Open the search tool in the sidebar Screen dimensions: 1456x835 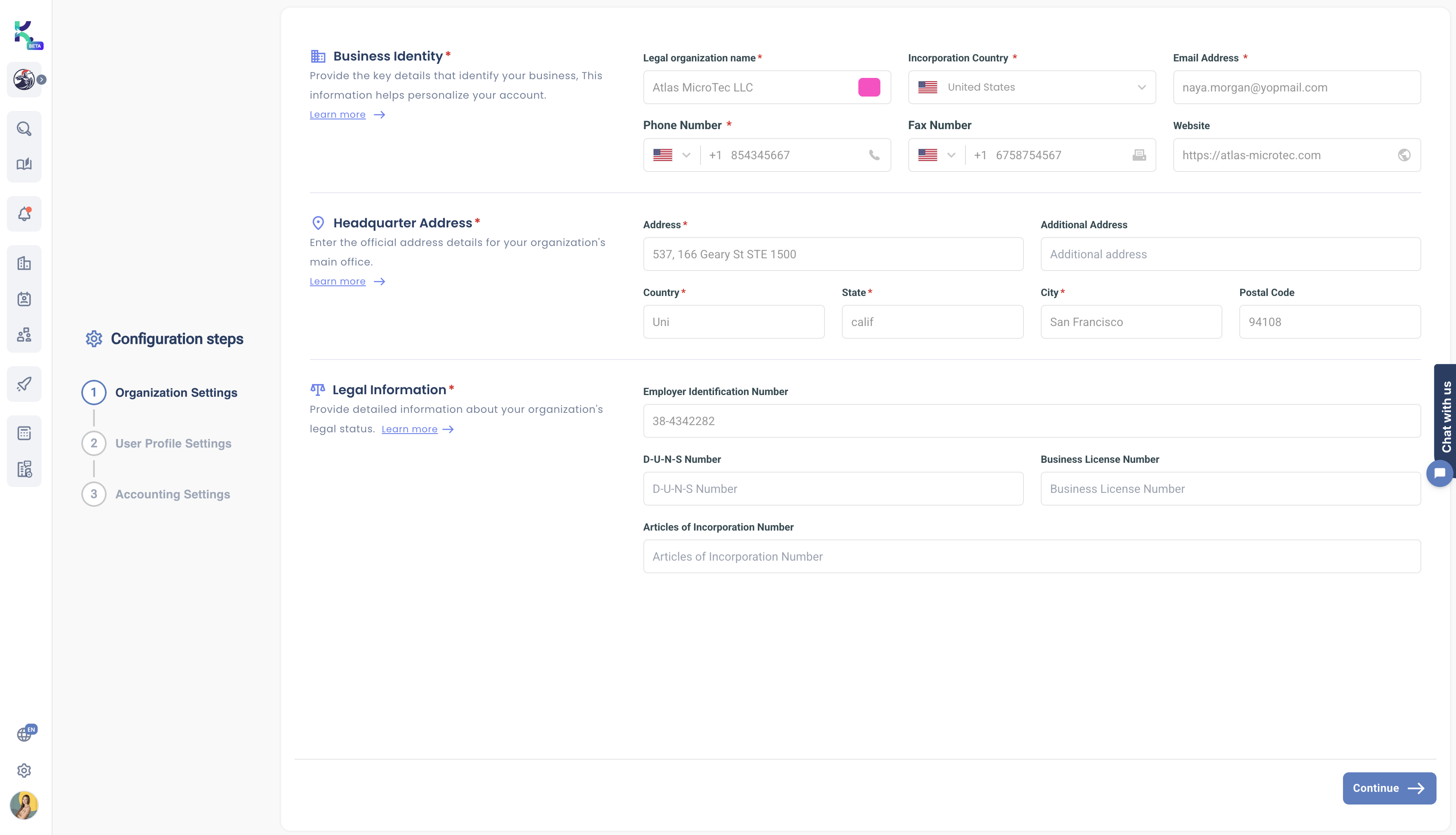point(24,128)
